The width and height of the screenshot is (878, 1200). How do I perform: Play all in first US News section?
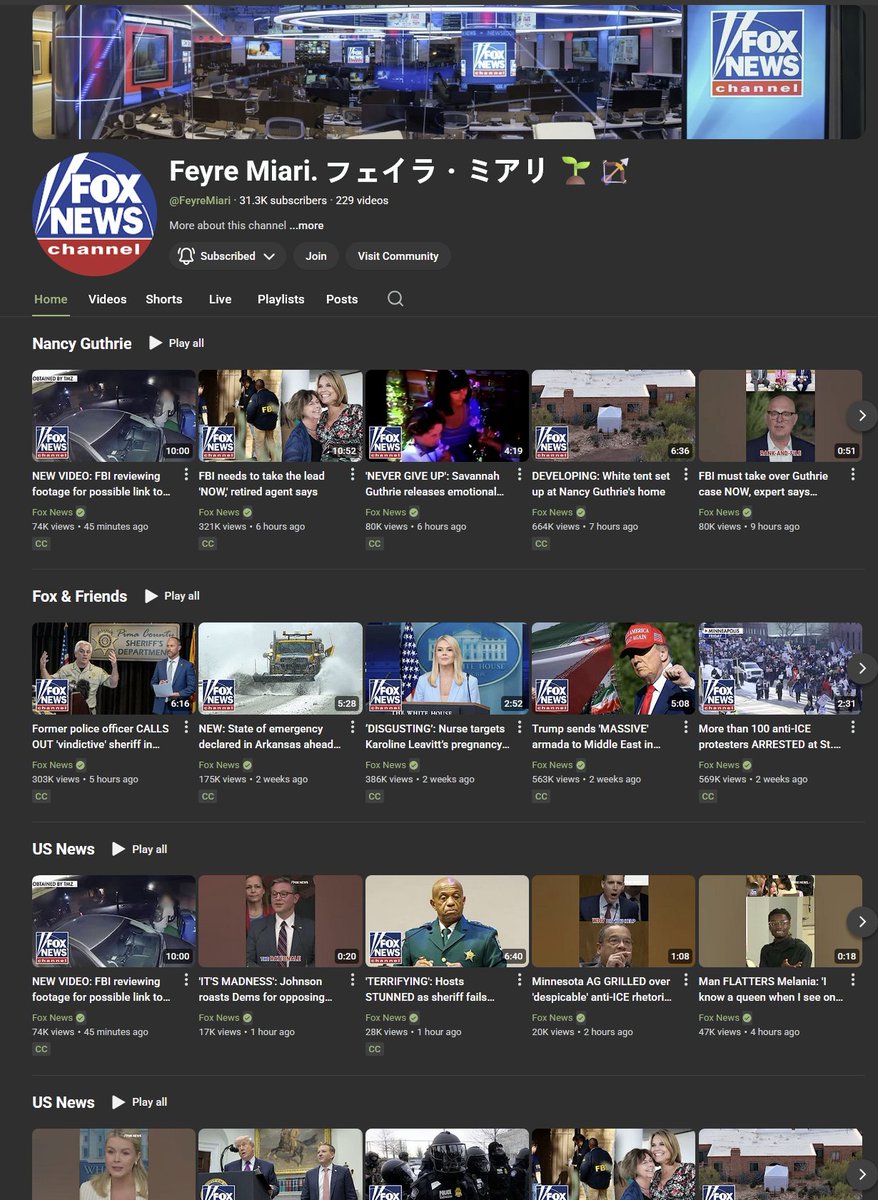pyautogui.click(x=140, y=849)
